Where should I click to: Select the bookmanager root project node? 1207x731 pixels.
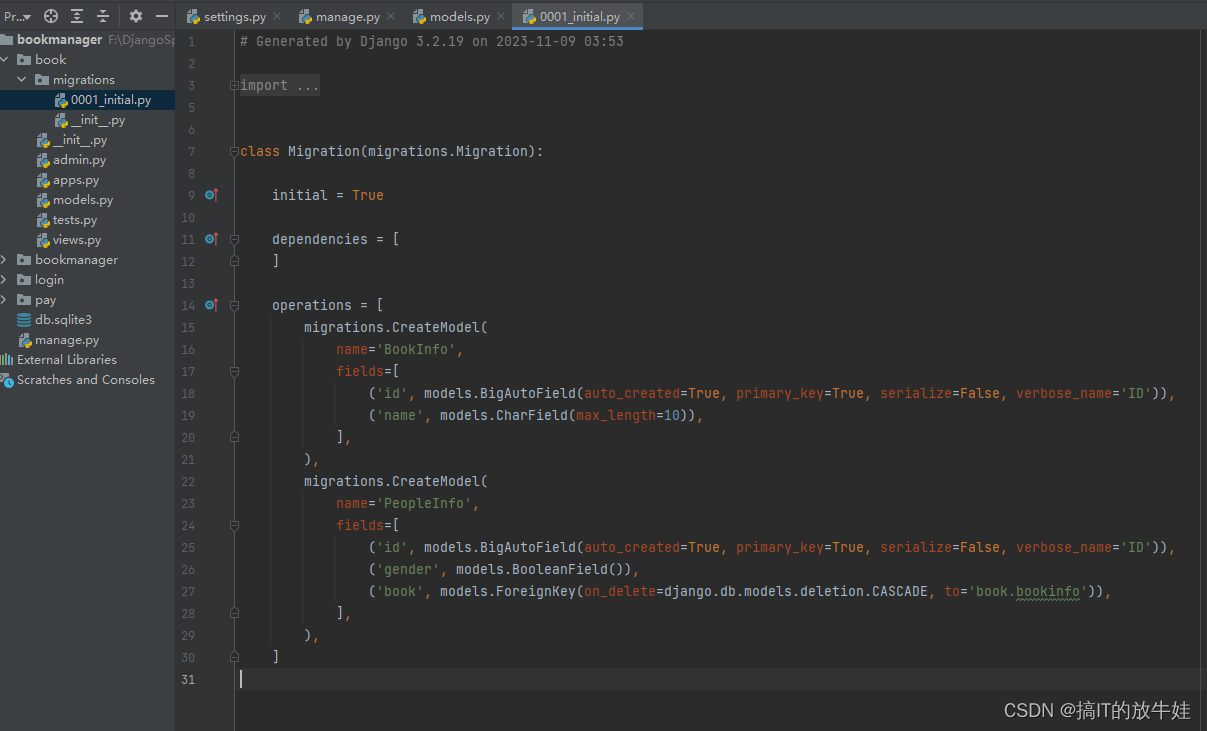59,40
